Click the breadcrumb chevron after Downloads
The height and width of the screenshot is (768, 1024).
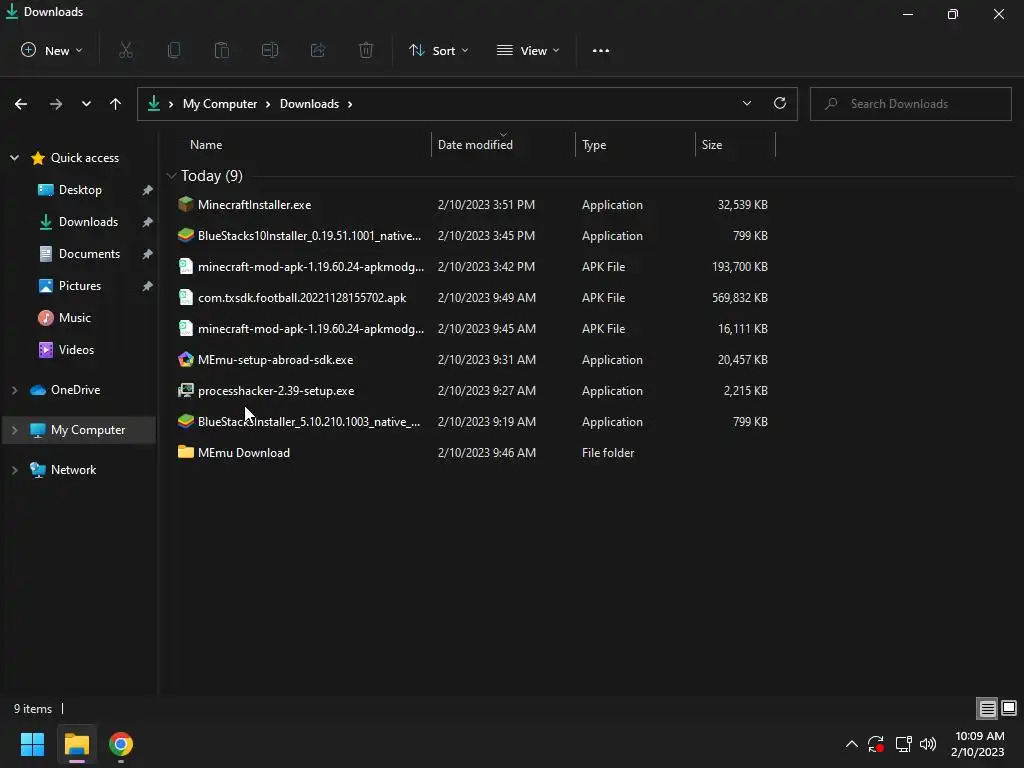coord(350,104)
